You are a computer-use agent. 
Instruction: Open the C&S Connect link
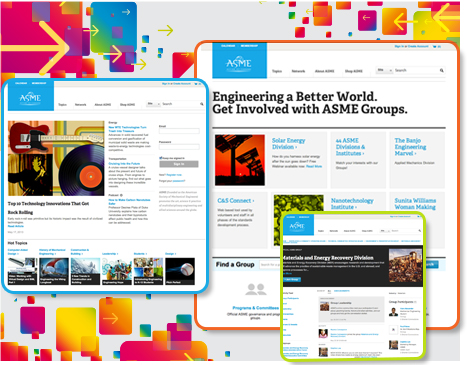click(235, 201)
